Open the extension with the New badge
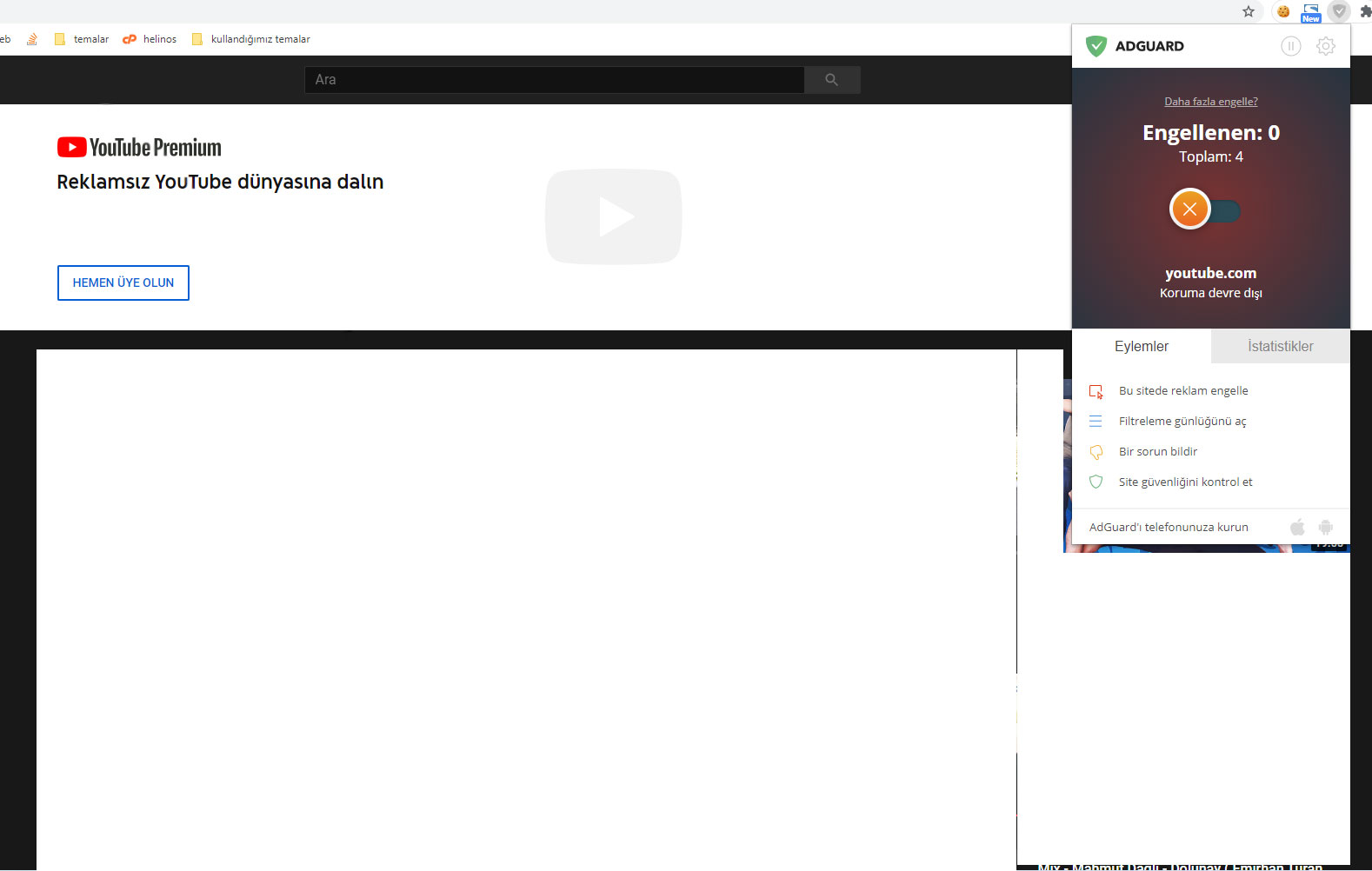The width and height of the screenshot is (1372, 871). pyautogui.click(x=1311, y=12)
